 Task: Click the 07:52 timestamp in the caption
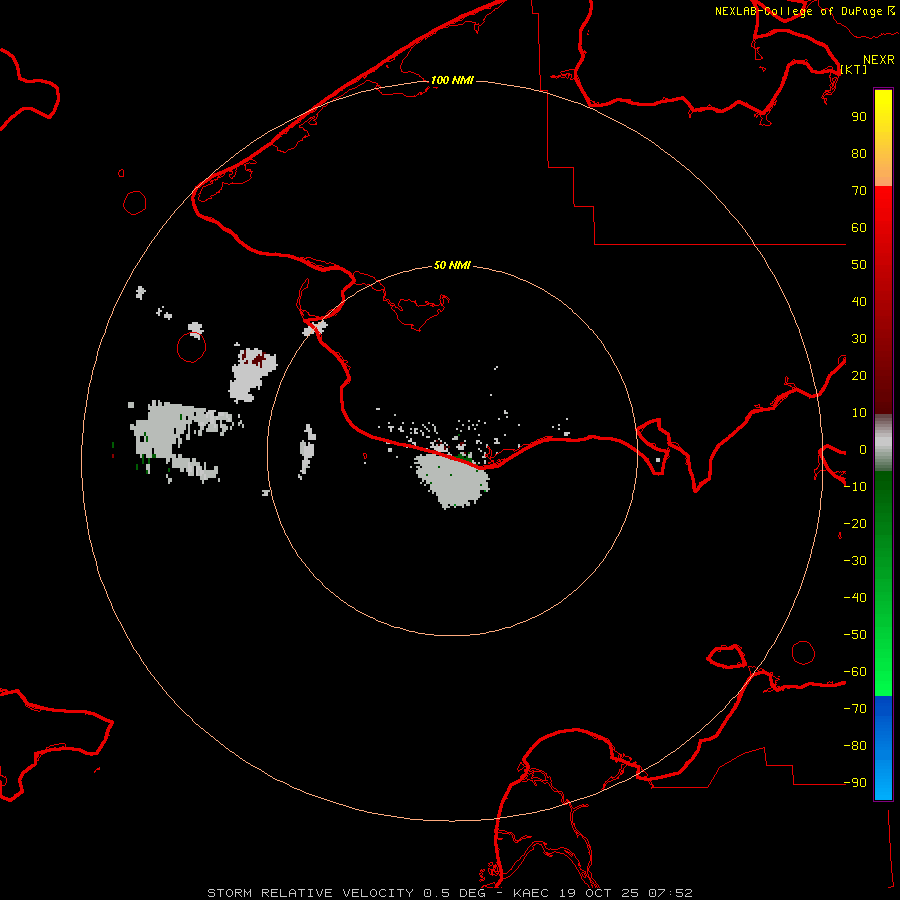coord(670,893)
